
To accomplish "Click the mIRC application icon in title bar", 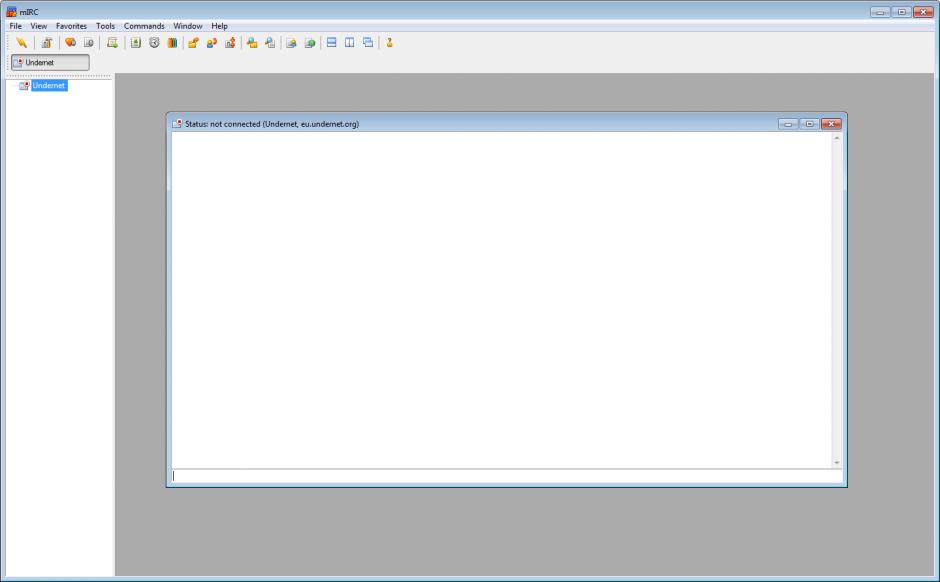I will pyautogui.click(x=11, y=11).
